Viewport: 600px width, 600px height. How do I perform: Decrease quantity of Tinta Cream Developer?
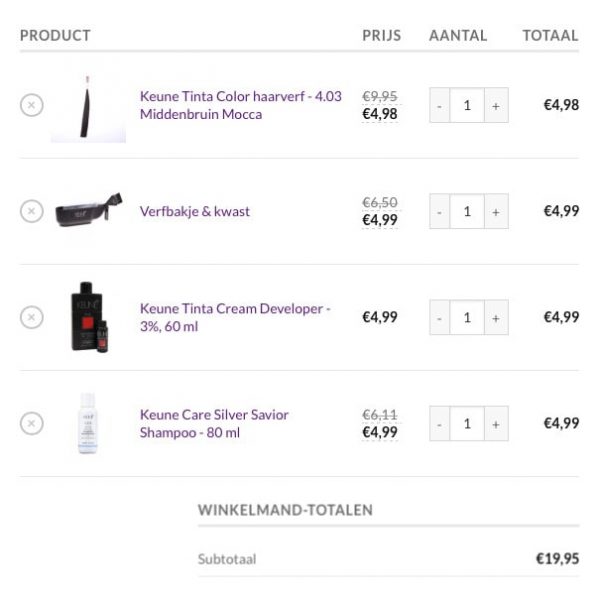(x=439, y=317)
